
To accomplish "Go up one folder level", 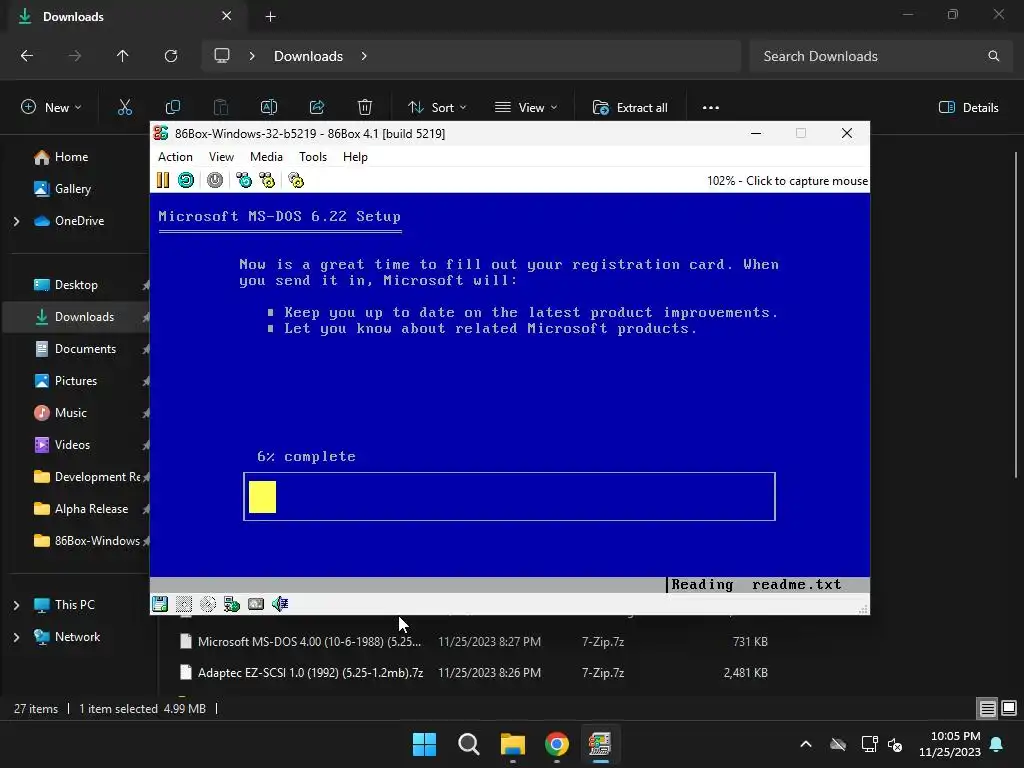I will 122,56.
